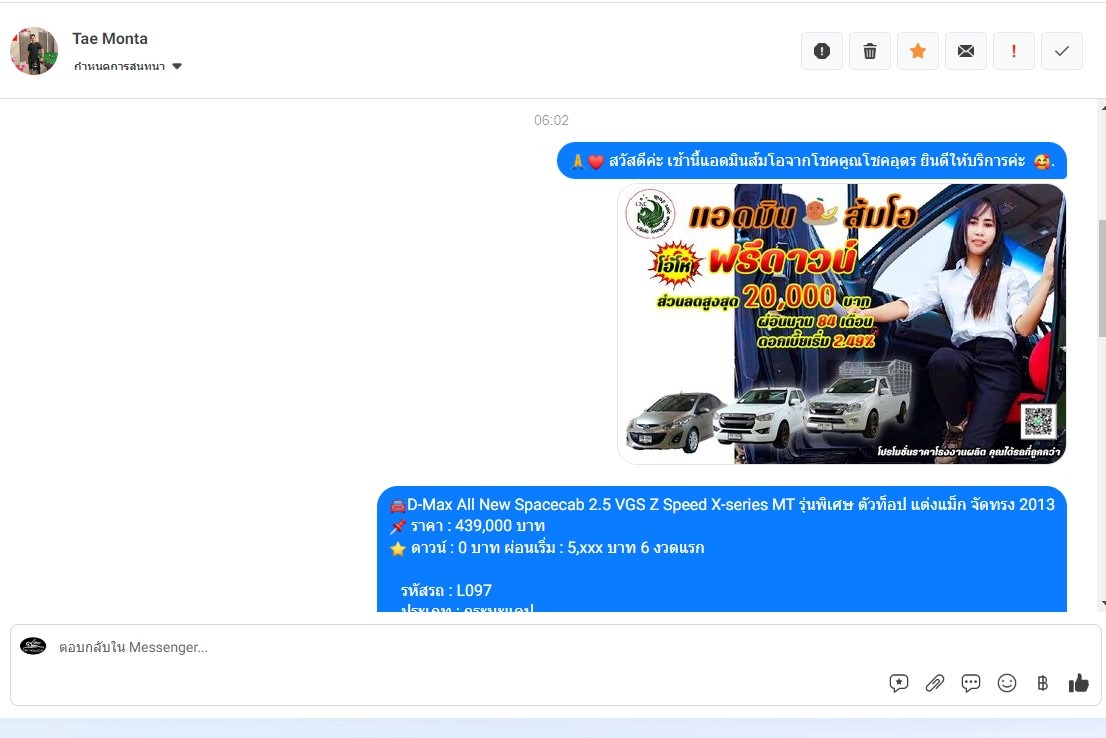This screenshot has height=738, width=1106.
Task: Click the page avatar beside reply box
Action: [33, 646]
